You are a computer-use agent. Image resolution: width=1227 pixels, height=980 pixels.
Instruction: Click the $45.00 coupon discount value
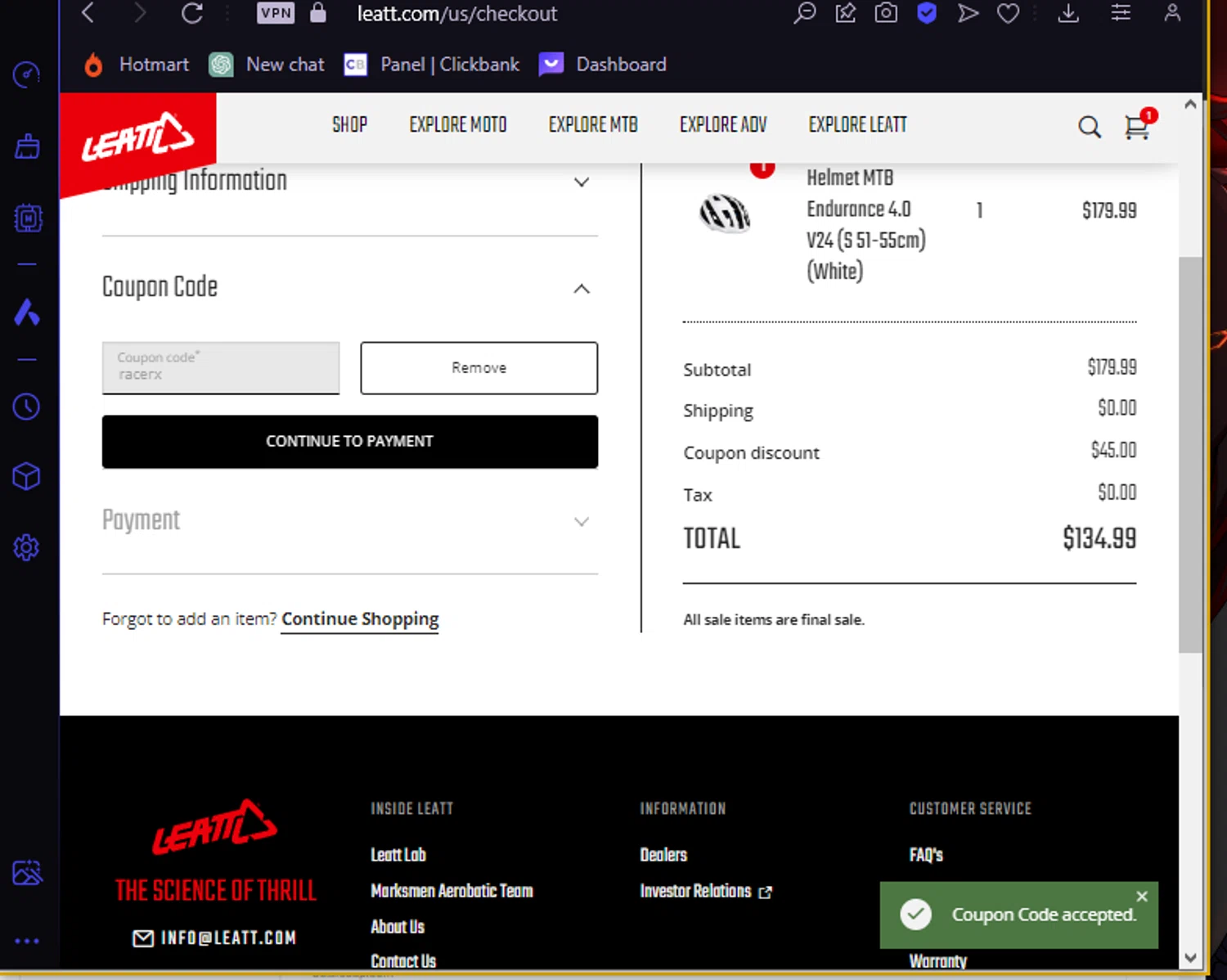[1113, 450]
